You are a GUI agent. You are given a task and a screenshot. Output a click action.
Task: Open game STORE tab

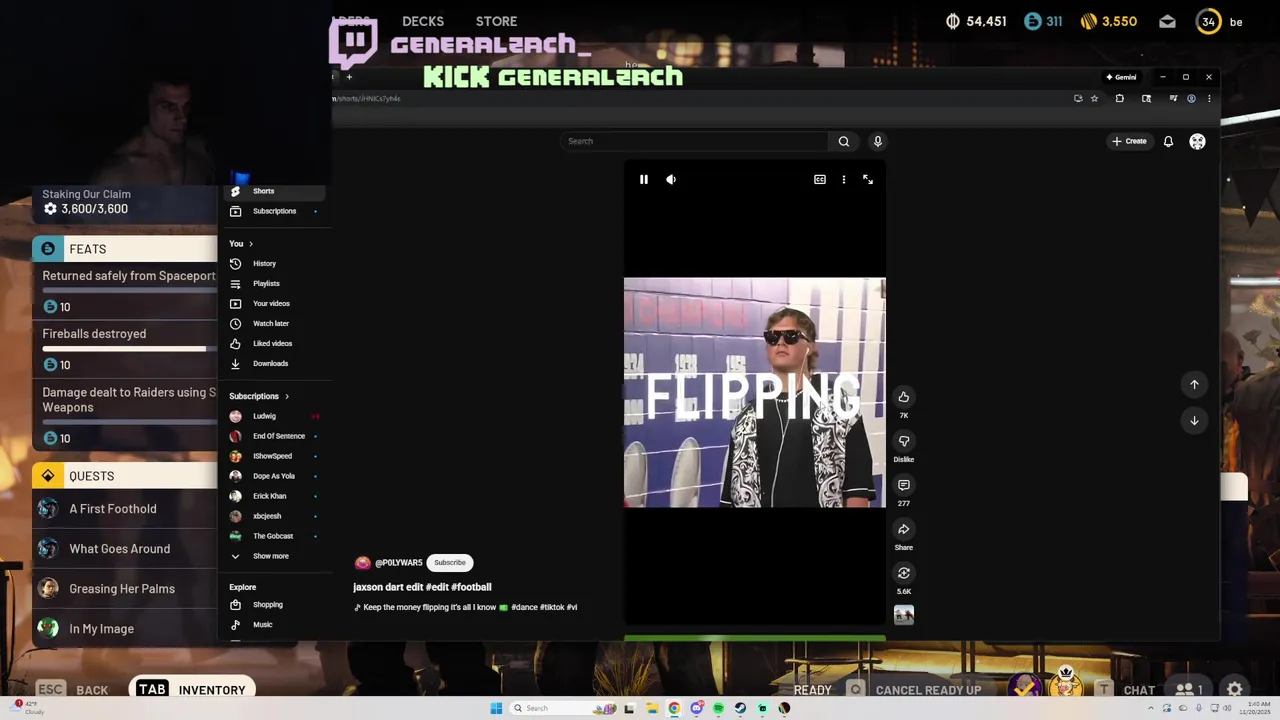click(x=496, y=21)
